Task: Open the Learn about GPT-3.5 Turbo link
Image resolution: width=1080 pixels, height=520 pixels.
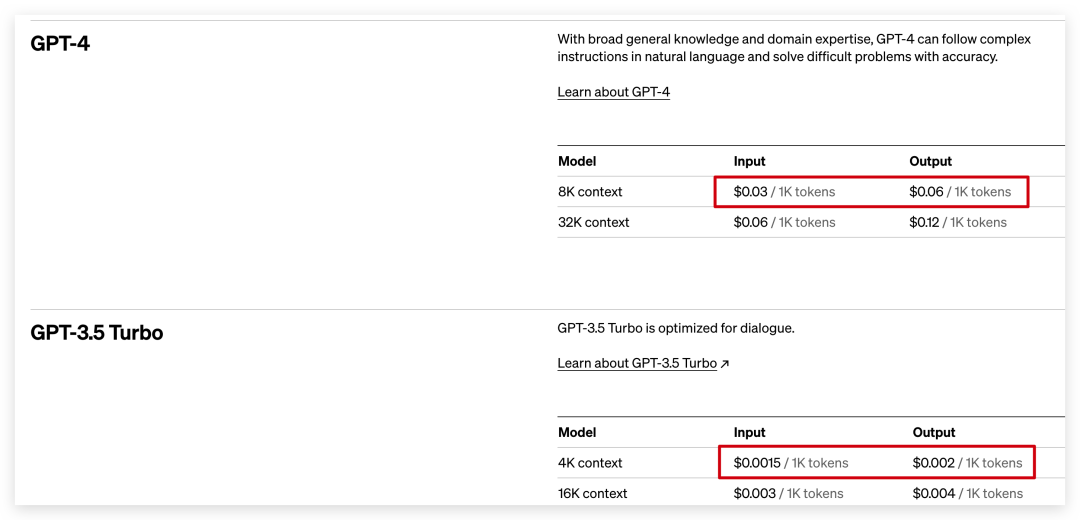Action: [x=637, y=364]
